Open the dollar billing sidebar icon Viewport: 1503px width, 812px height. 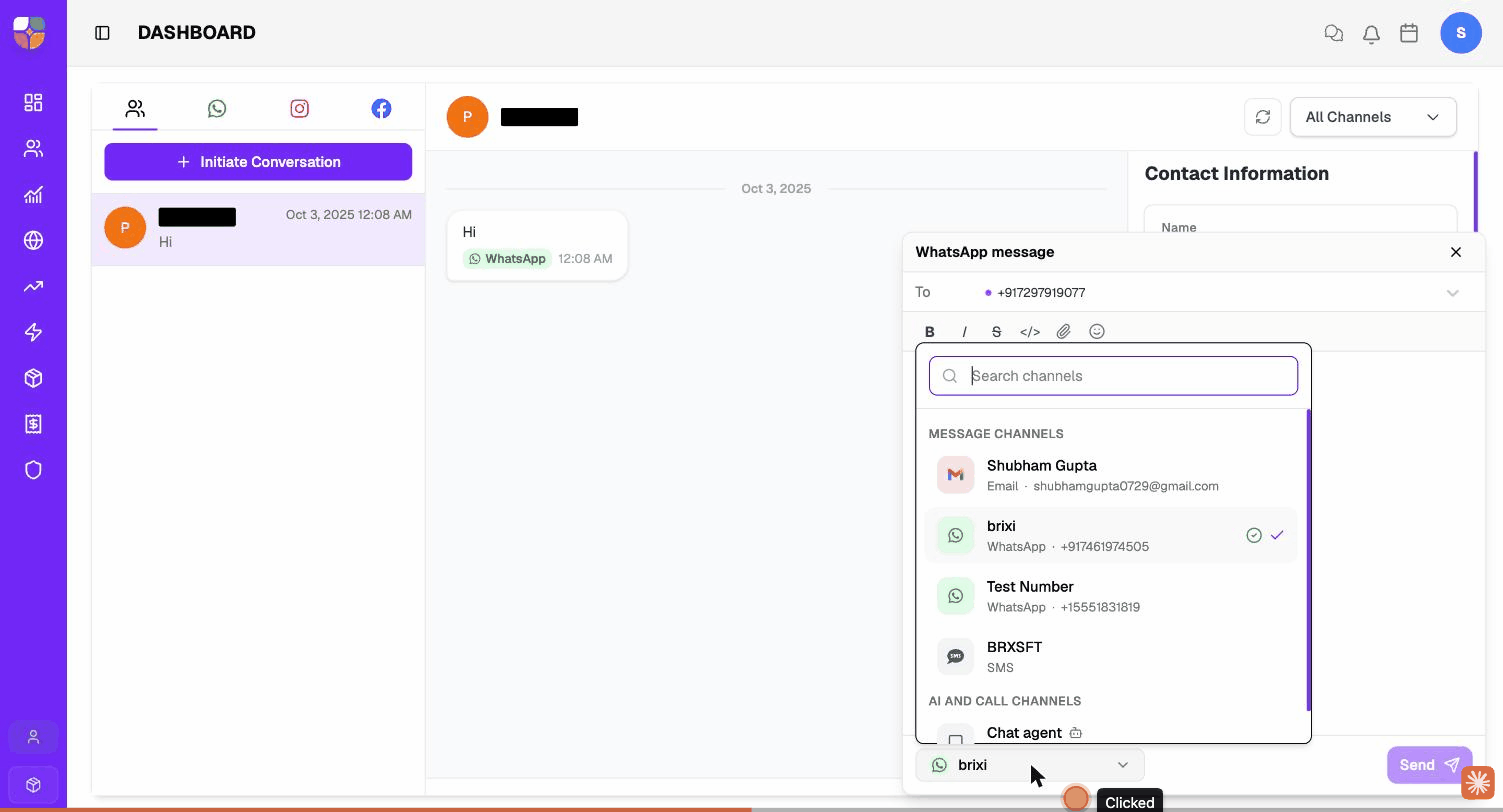(33, 424)
